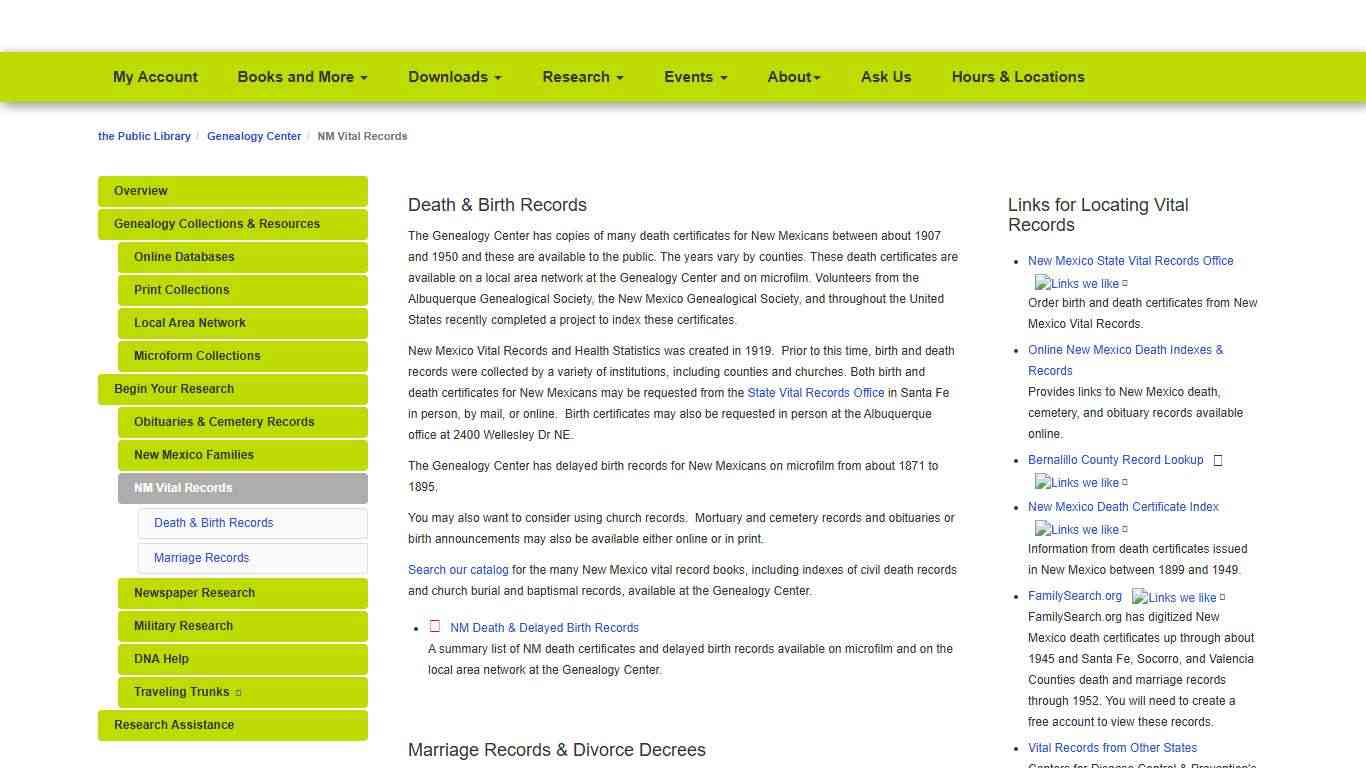Screen dimensions: 1366x768
Task: Open the Downloads dropdown
Action: pyautogui.click(x=454, y=77)
